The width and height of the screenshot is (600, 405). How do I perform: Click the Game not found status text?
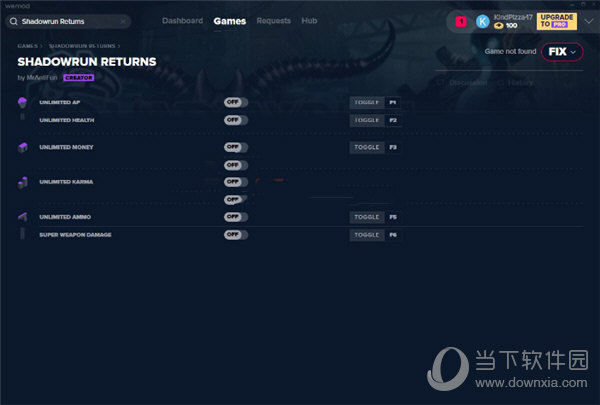click(510, 52)
